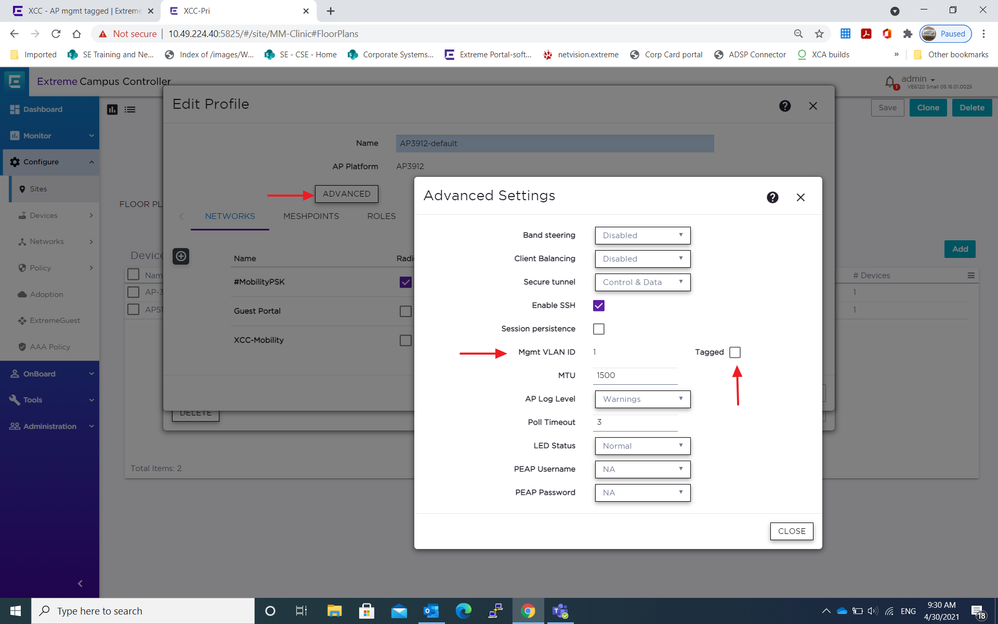Expand Monitor menu in sidebar
The image size is (998, 624).
tap(50, 136)
